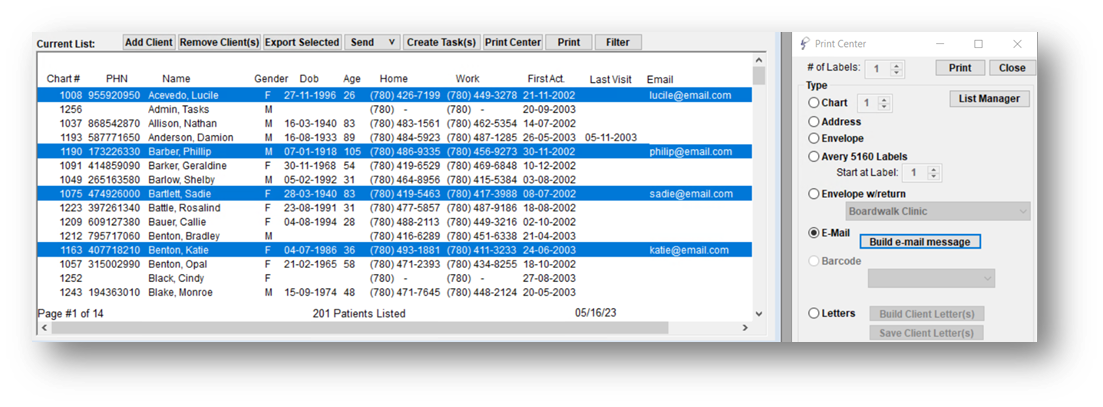Click the Name column header
Screen dimensions: 1103x407
[176, 79]
